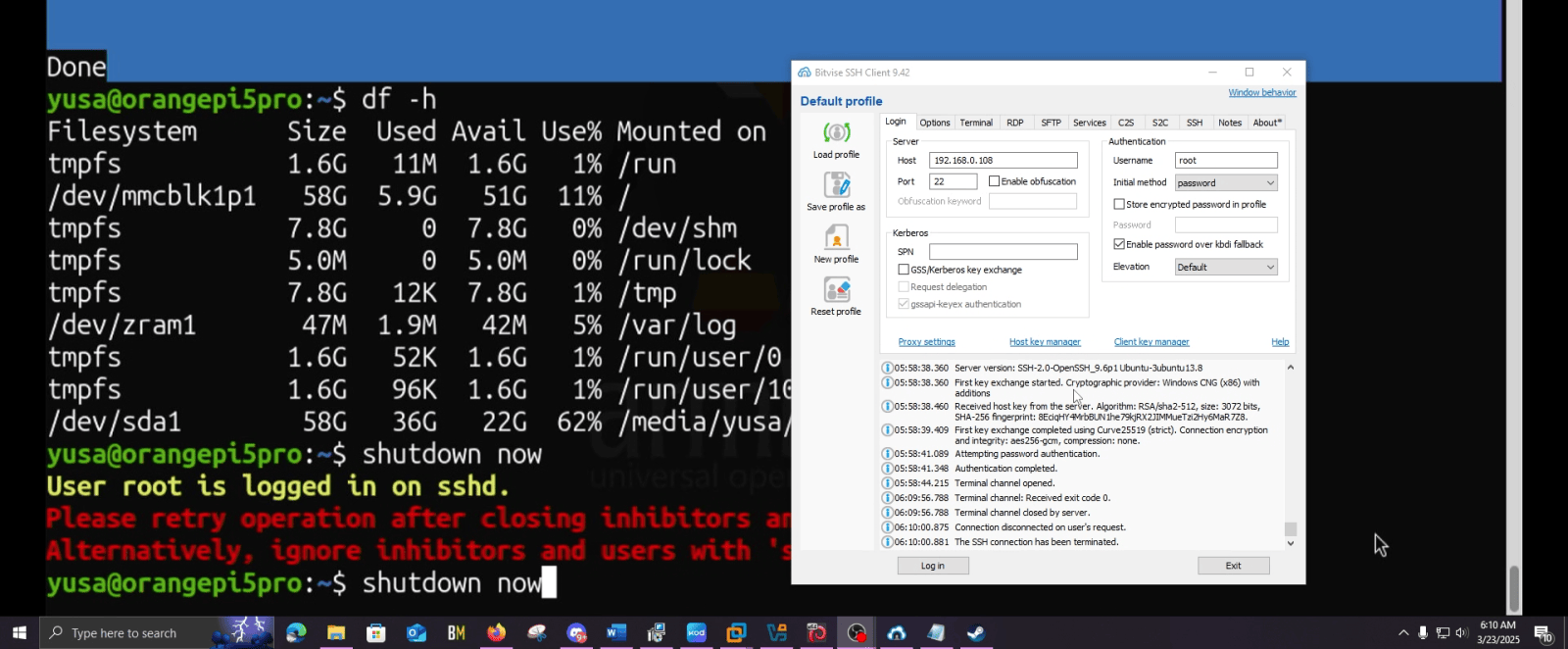Click the Load profile icon
1568x649 pixels.
pos(836,133)
